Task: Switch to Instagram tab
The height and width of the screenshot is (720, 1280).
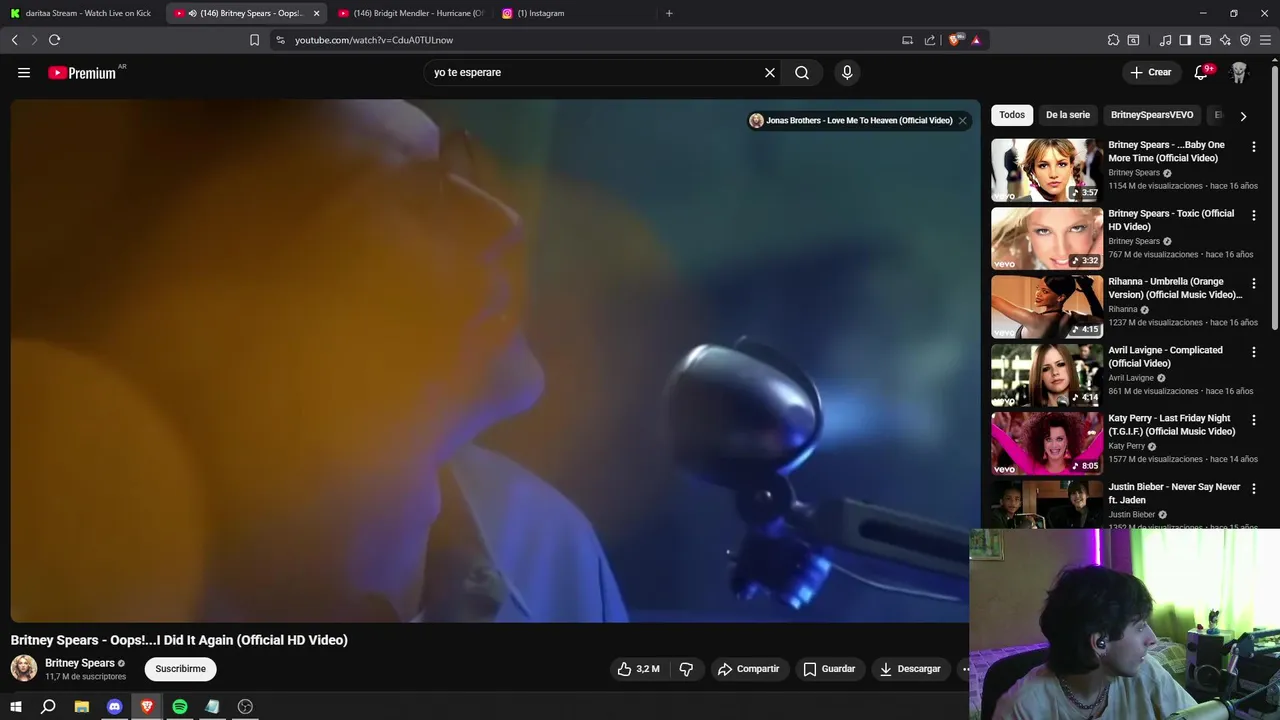Action: pos(573,13)
